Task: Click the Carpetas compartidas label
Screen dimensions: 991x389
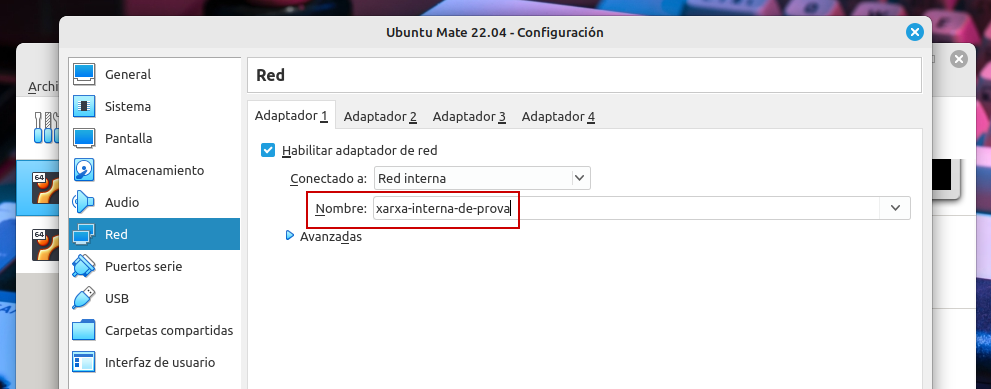Action: point(169,330)
